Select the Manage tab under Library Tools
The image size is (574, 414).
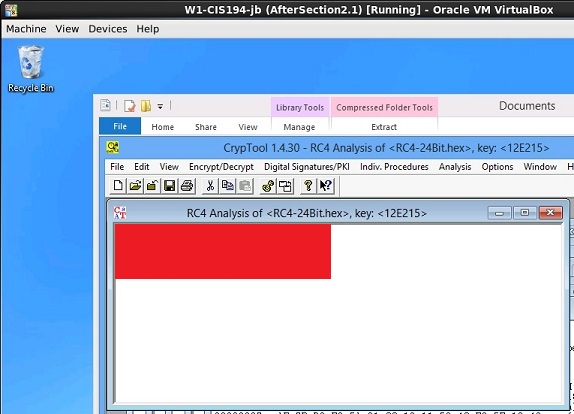tap(299, 127)
